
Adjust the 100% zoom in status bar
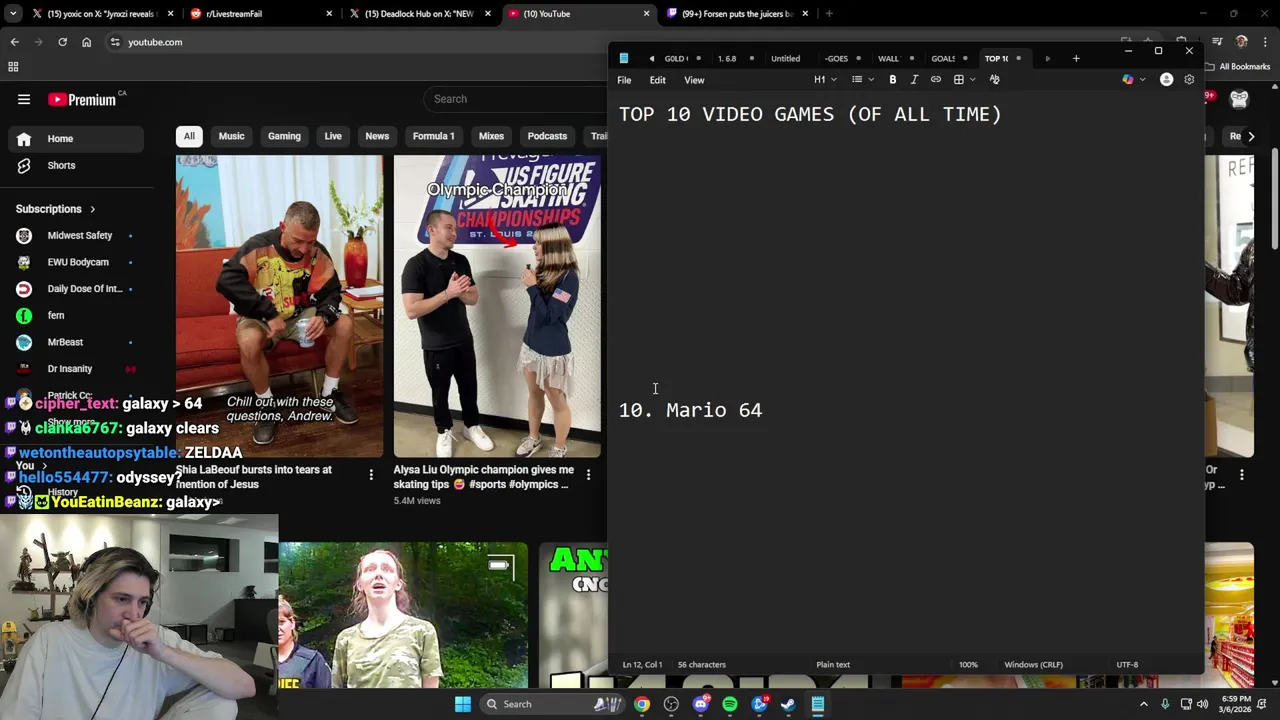pyautogui.click(x=968, y=665)
